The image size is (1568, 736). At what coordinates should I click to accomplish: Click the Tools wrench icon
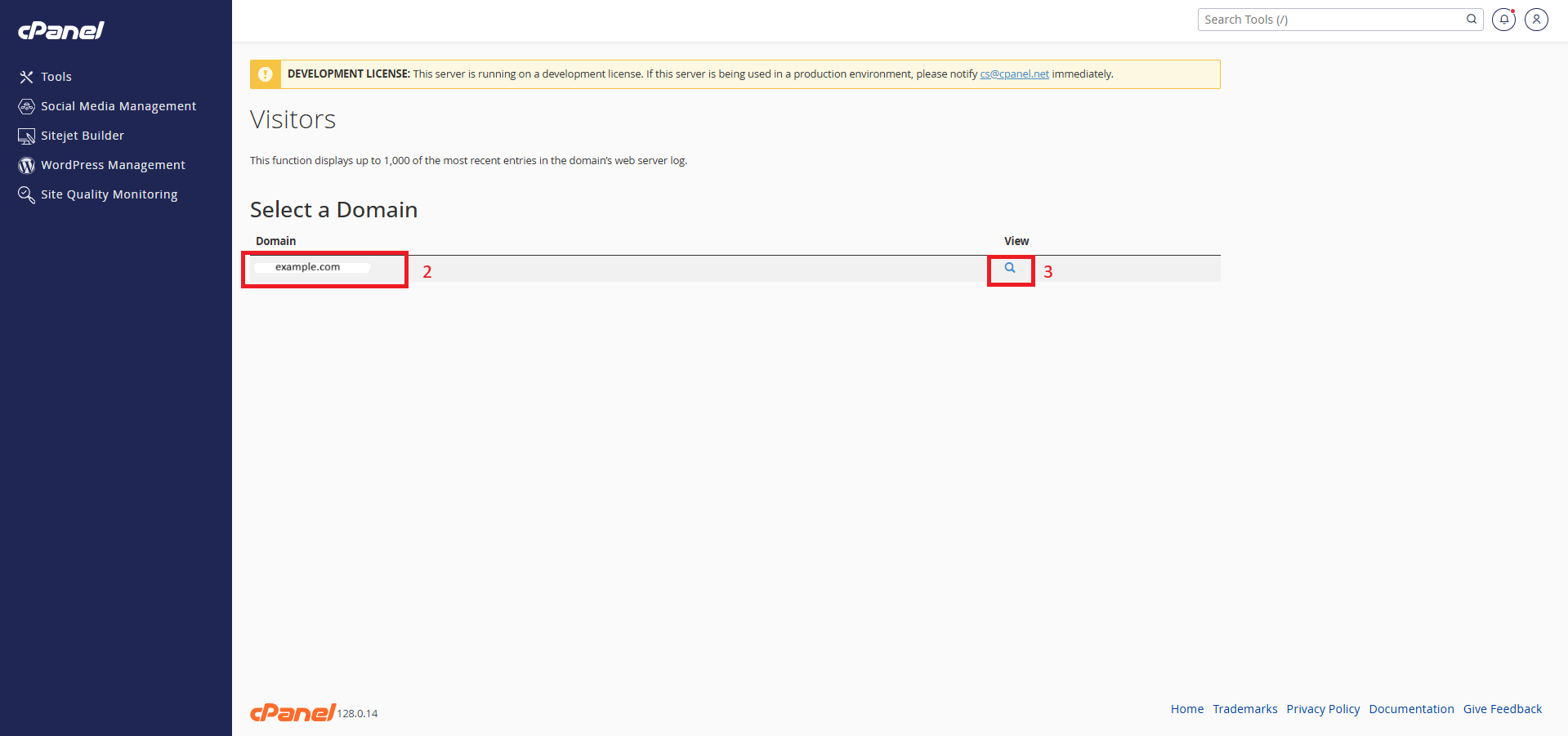27,77
